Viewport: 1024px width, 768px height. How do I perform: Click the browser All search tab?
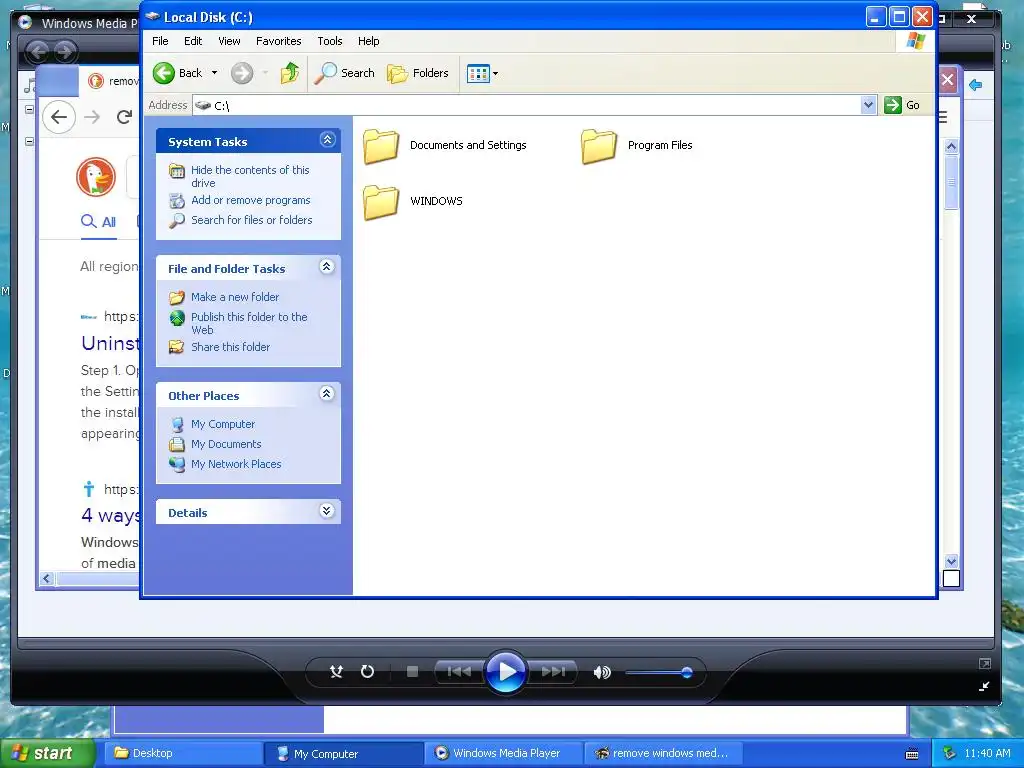99,222
